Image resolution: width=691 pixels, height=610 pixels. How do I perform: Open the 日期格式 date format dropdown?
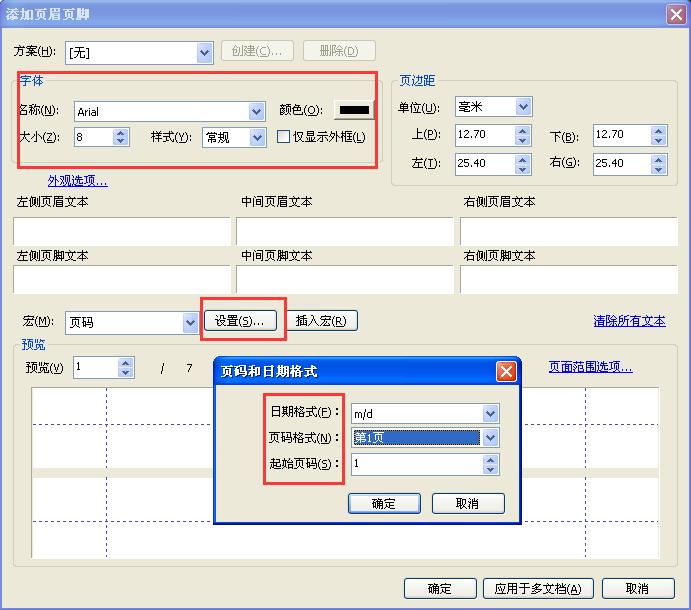point(490,413)
